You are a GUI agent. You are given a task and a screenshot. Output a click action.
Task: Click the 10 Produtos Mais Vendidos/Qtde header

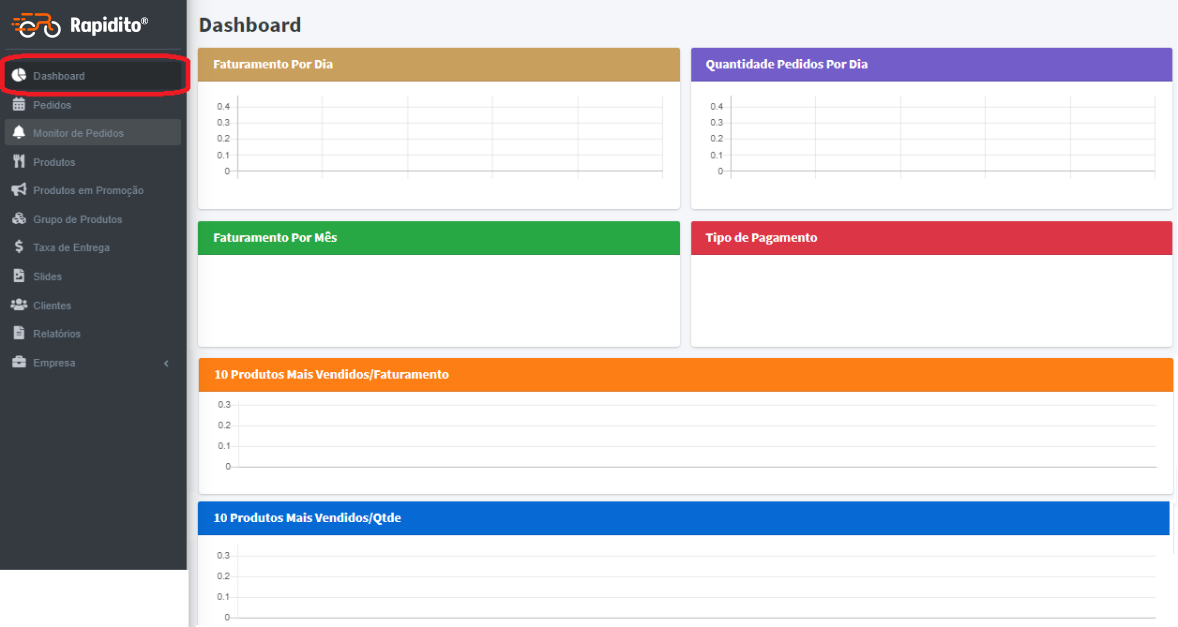[684, 518]
